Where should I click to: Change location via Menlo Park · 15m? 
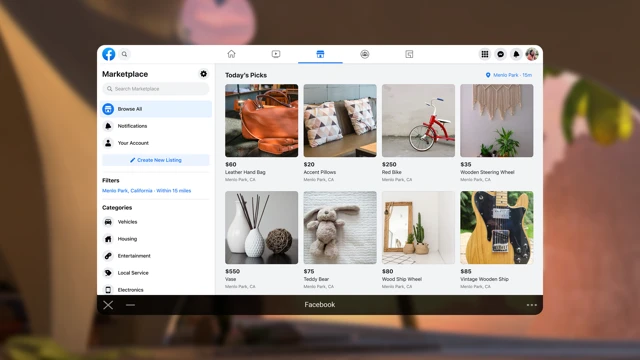(x=509, y=75)
